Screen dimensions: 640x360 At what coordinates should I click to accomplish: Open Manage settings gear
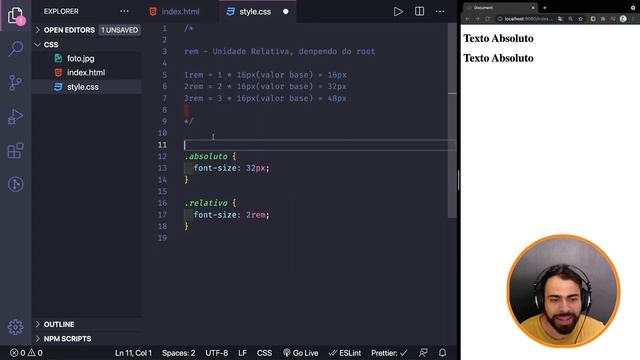[16, 327]
